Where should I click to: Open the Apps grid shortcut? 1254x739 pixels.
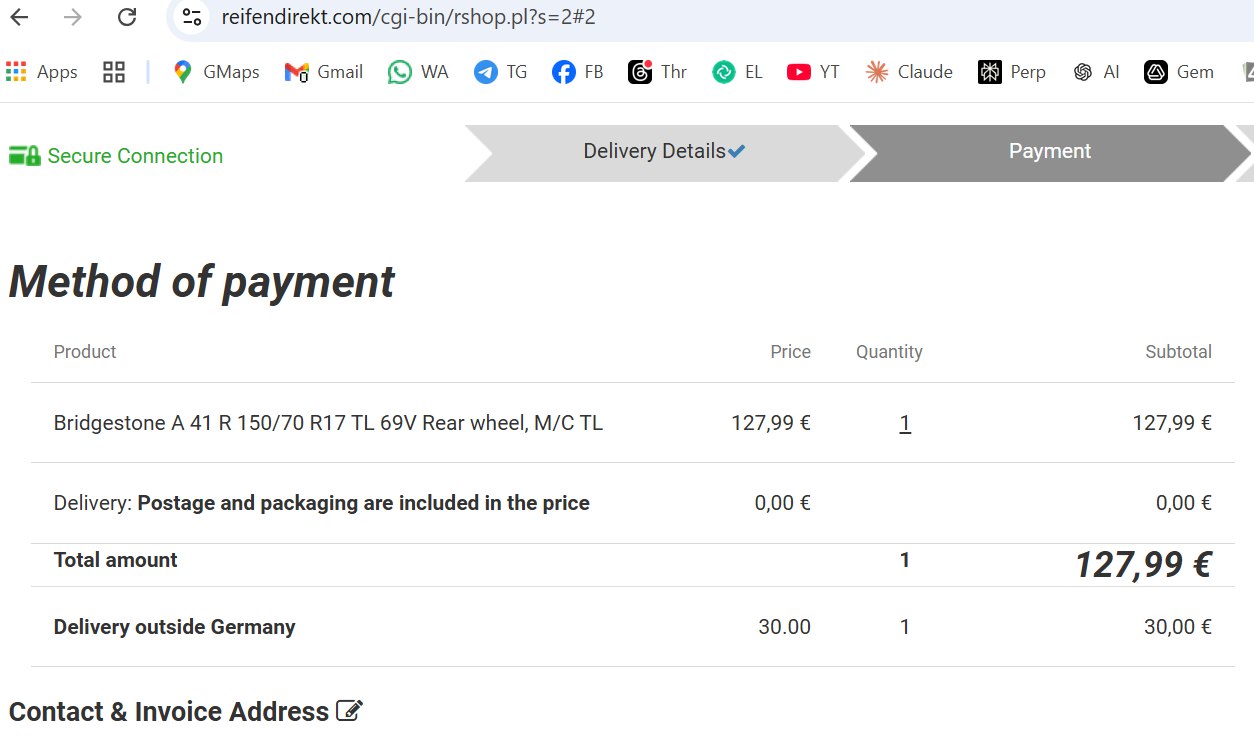[41, 72]
